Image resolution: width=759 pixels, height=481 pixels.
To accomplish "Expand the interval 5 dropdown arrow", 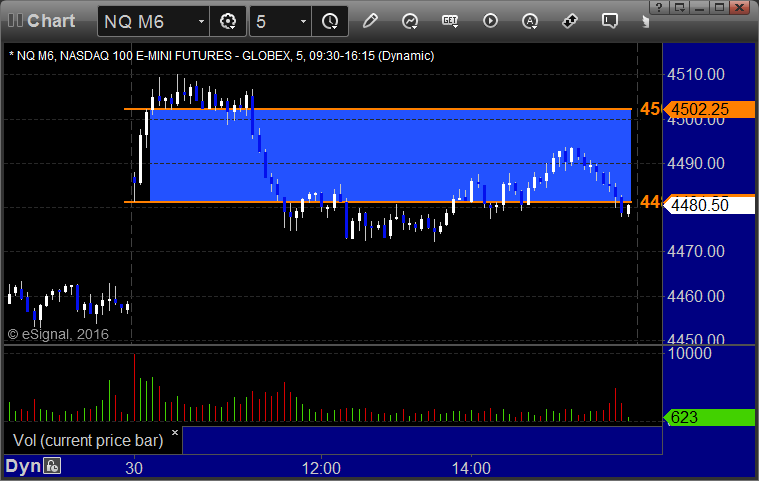I will point(304,21).
